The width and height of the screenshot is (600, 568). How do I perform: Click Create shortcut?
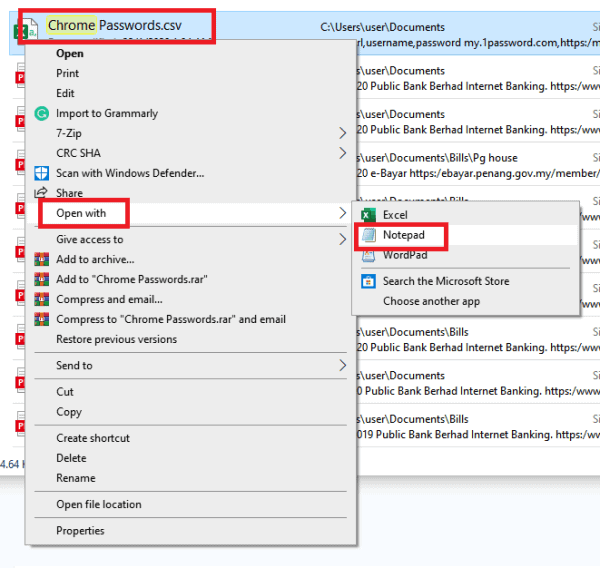(x=93, y=438)
